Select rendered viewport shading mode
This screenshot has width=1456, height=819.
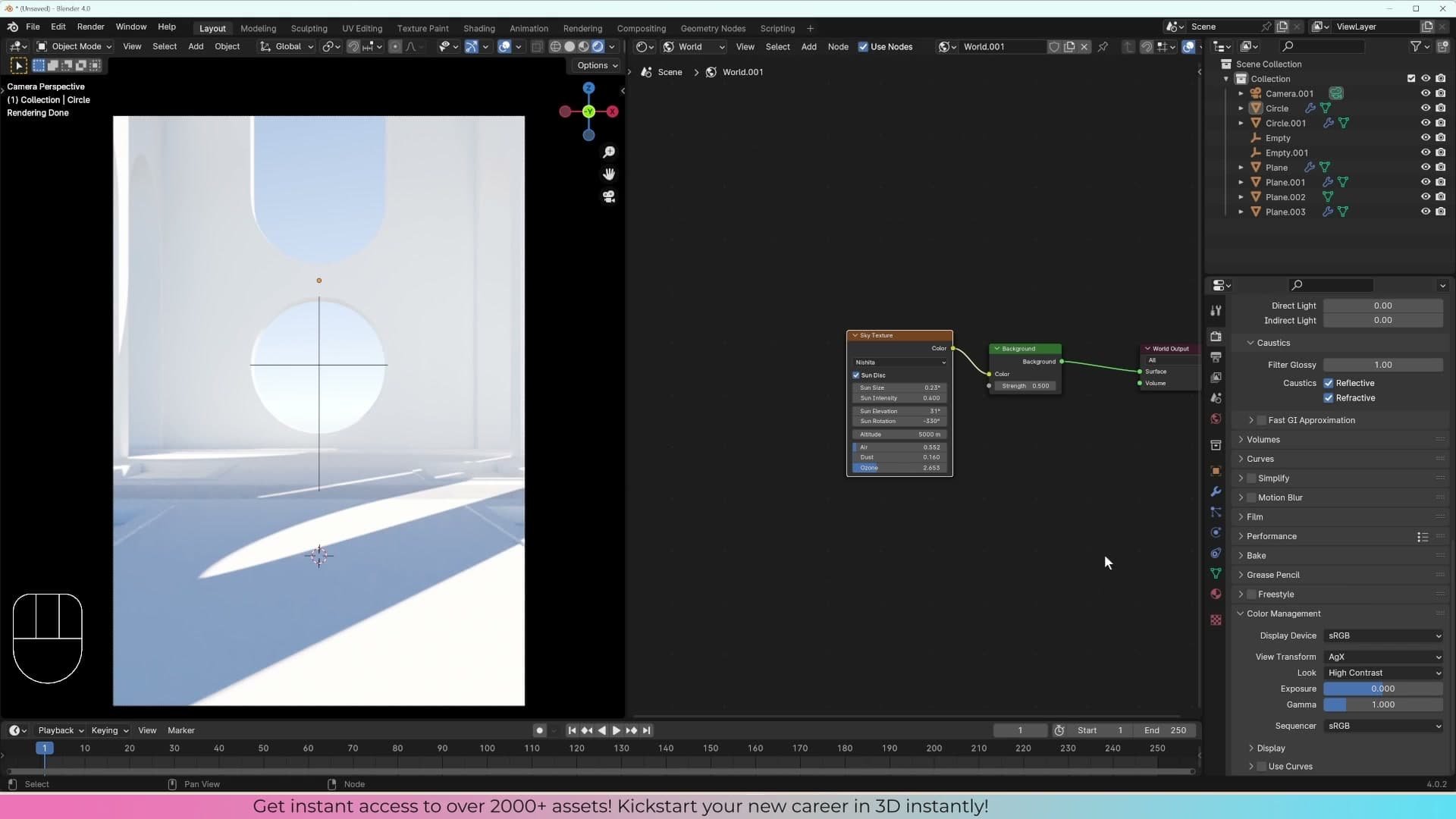point(598,46)
